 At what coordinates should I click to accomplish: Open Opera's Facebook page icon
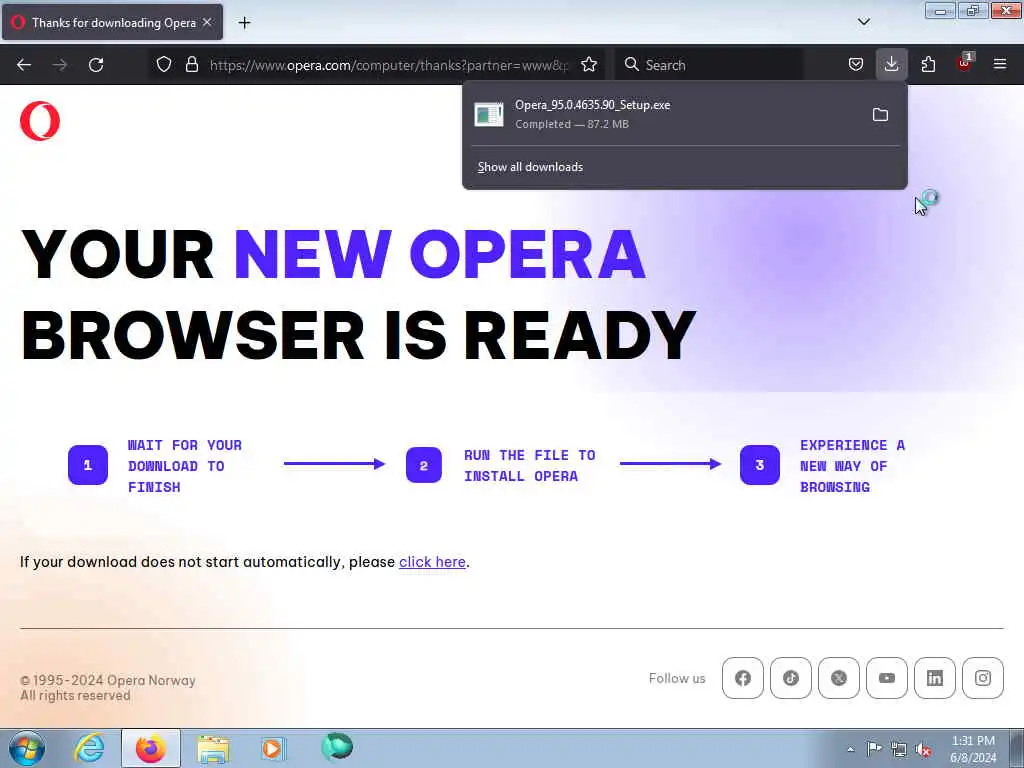pos(743,678)
